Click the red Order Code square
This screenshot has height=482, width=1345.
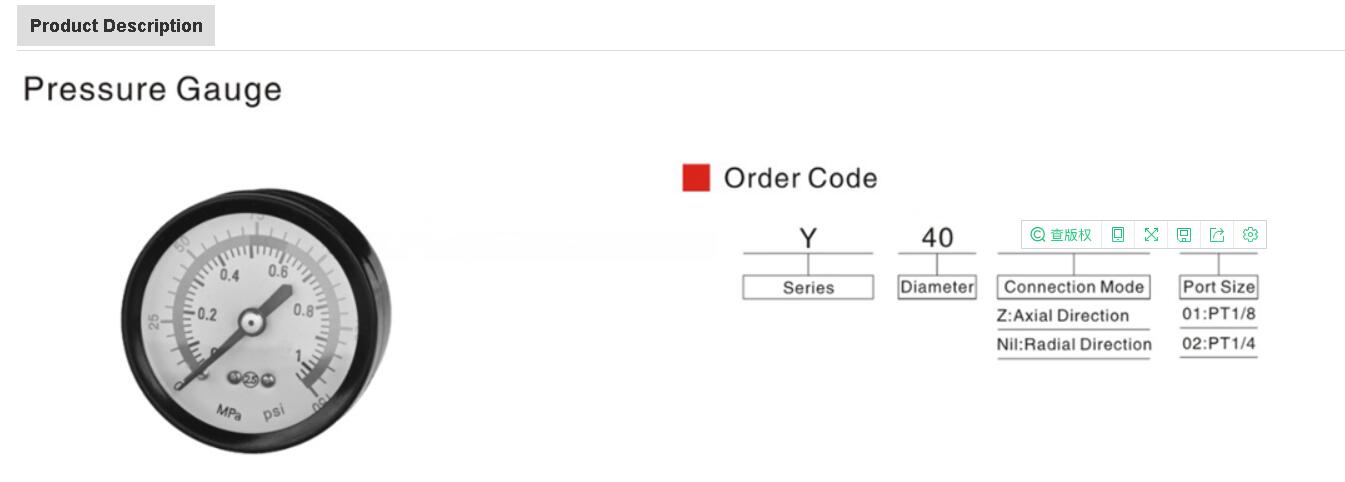[x=696, y=178]
